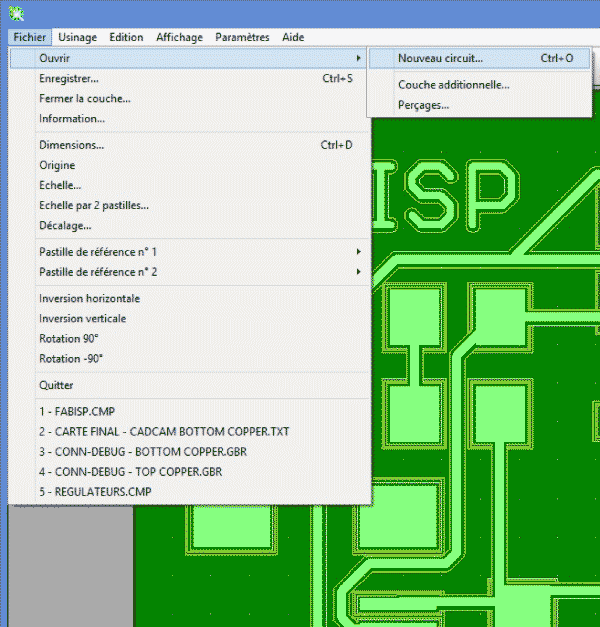Open the Affichage menu

click(179, 37)
